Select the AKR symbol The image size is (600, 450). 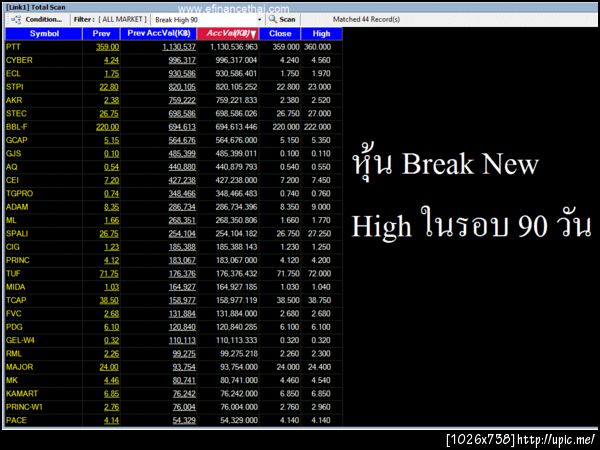point(14,100)
